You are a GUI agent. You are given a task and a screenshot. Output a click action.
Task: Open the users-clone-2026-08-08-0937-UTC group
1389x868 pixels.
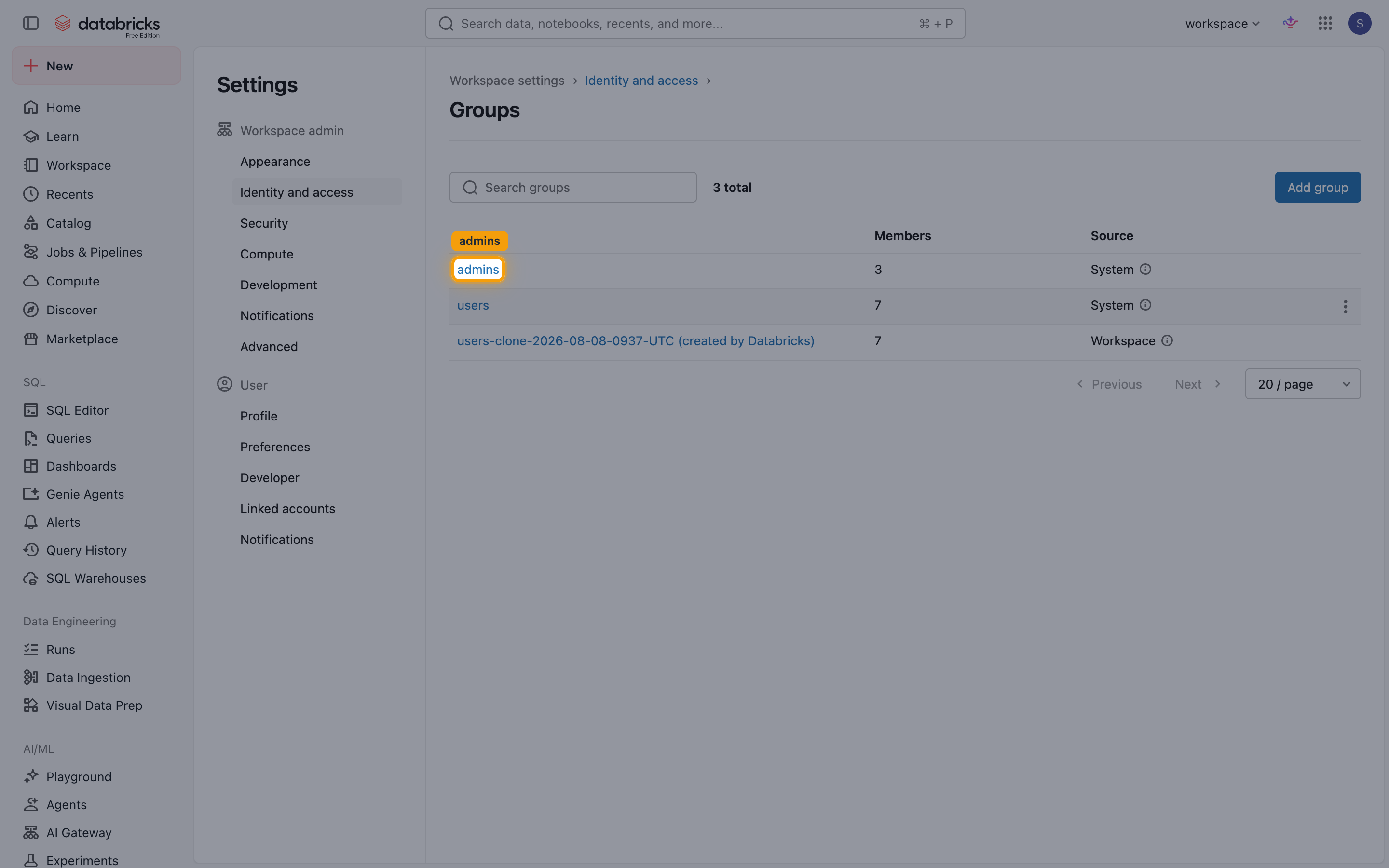pos(635,340)
